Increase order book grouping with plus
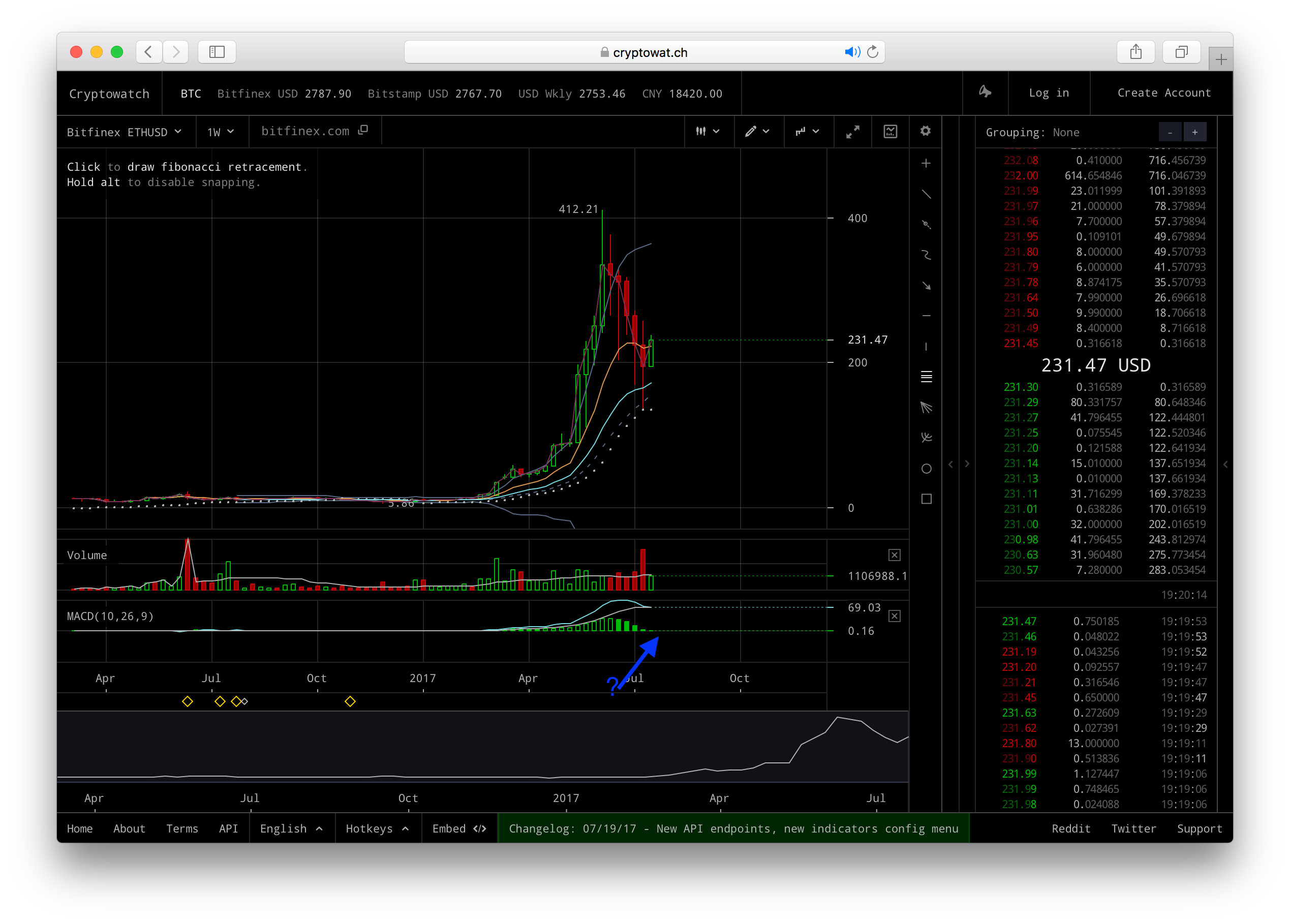The image size is (1290, 924). (x=1194, y=132)
